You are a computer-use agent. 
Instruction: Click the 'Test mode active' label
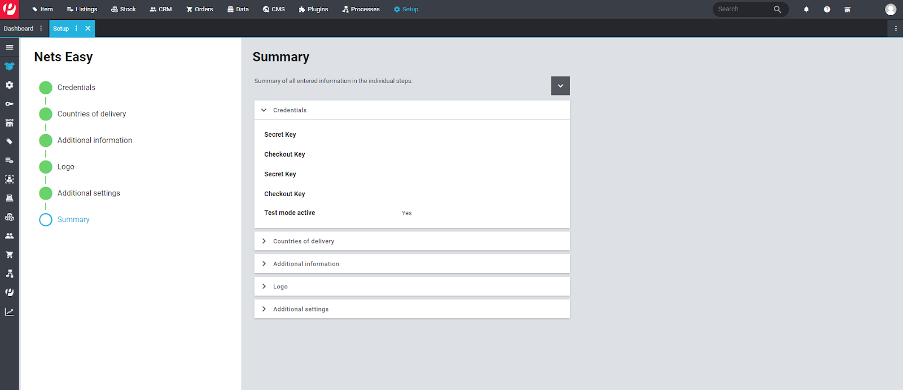coord(289,213)
